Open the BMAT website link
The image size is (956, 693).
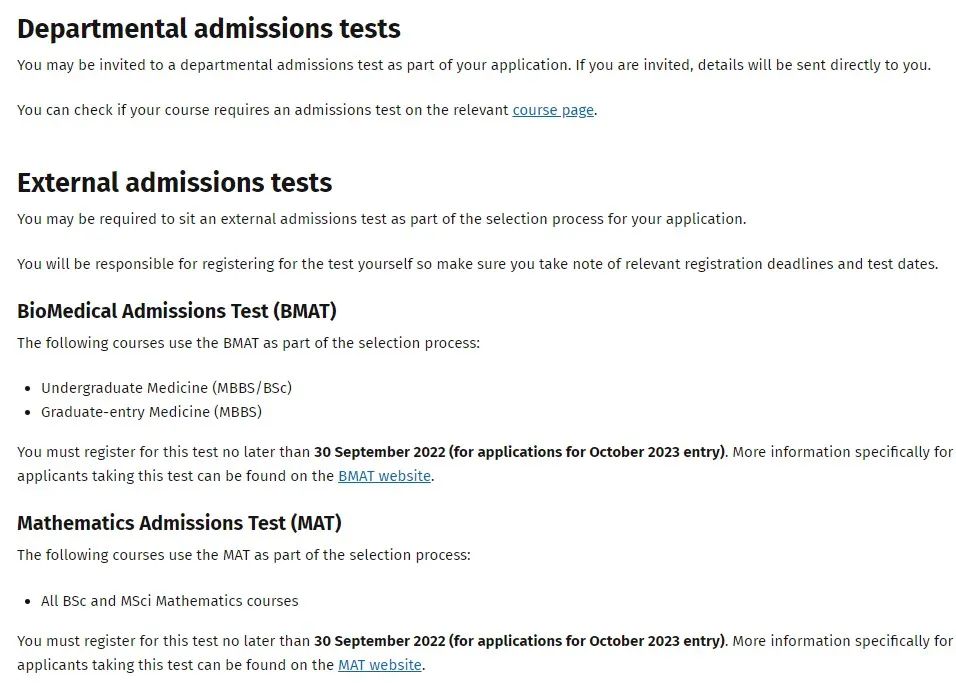click(384, 476)
